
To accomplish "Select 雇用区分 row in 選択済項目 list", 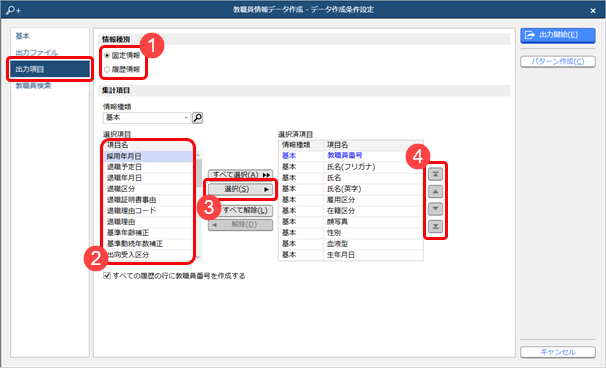I will (351, 200).
